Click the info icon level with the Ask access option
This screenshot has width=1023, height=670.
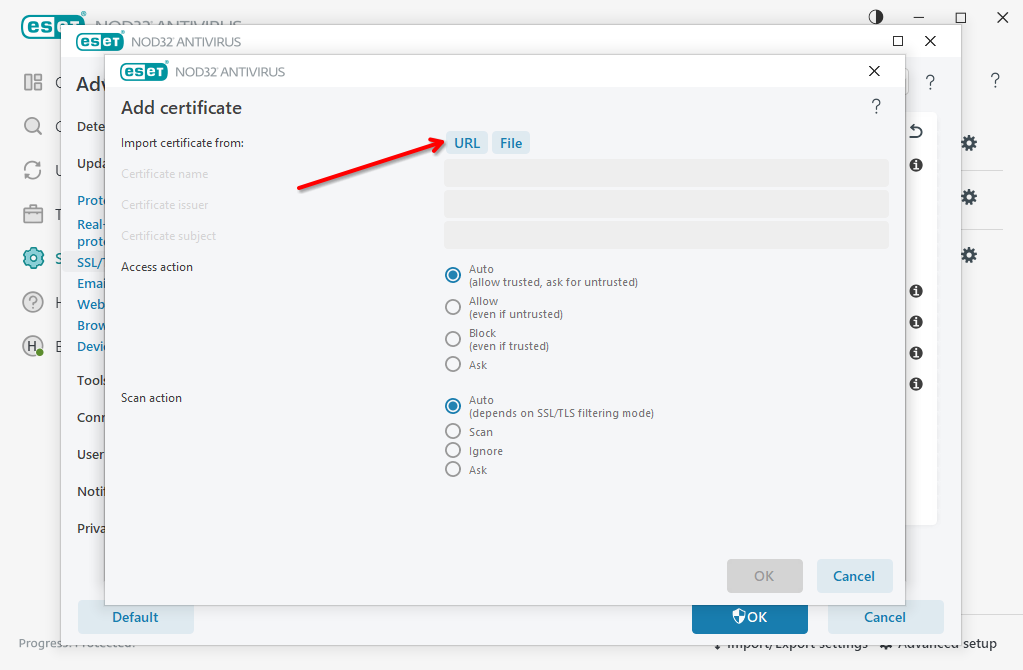[916, 353]
